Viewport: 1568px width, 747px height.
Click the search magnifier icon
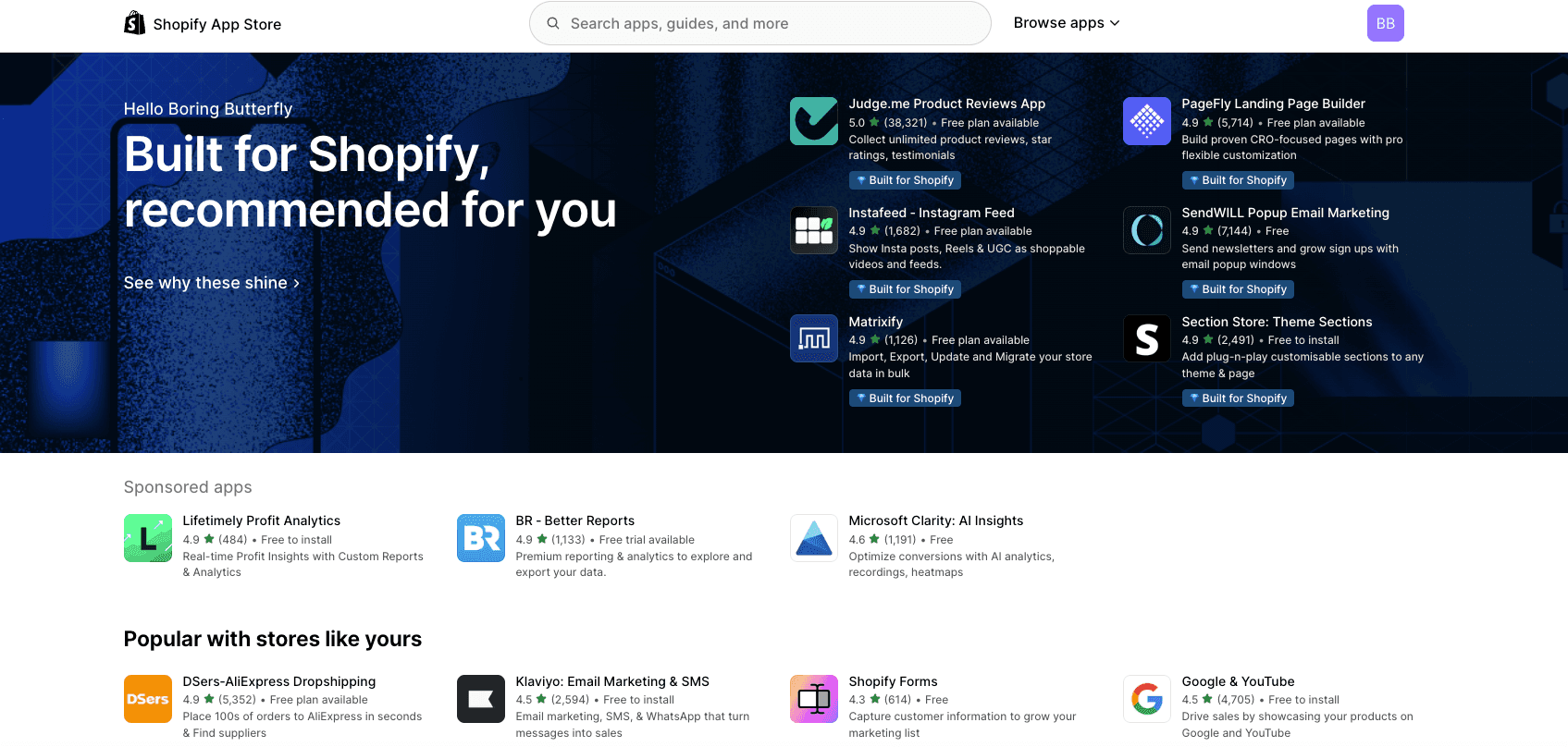[553, 23]
